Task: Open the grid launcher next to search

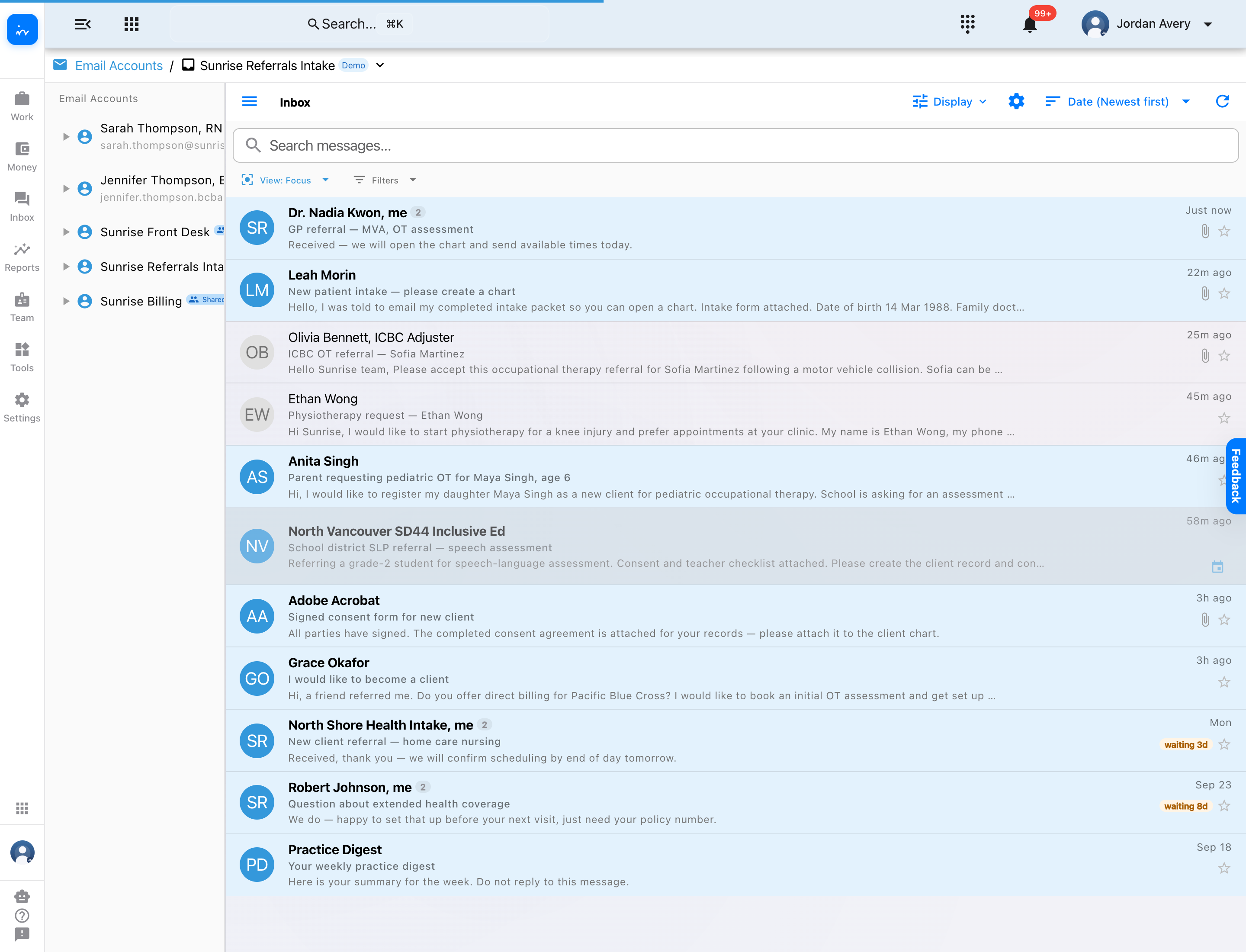Action: 132,24
